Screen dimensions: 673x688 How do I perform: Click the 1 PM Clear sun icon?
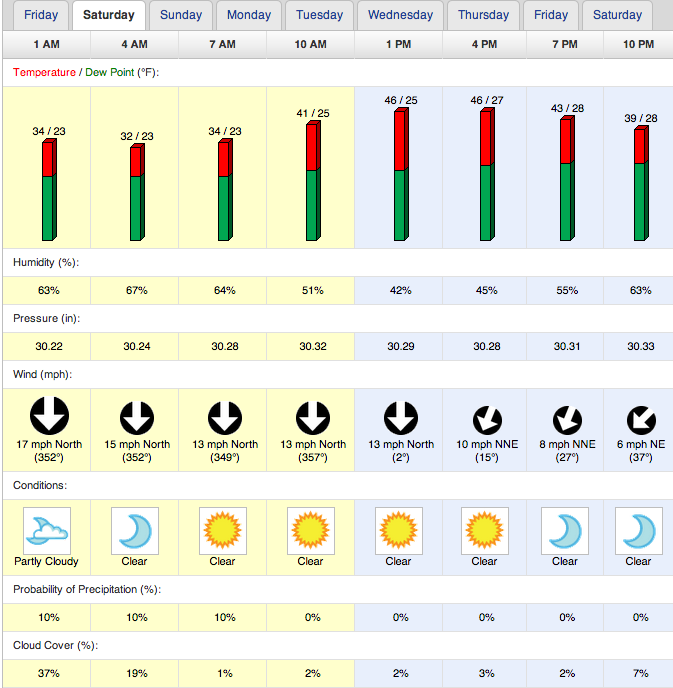tap(399, 531)
